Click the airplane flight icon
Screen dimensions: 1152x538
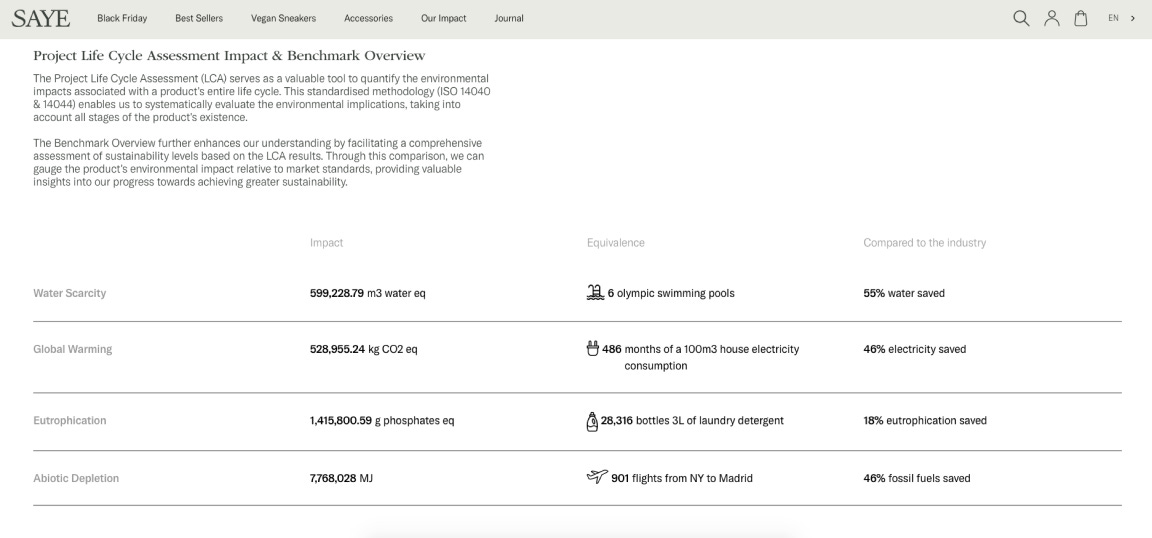pyautogui.click(x=597, y=477)
